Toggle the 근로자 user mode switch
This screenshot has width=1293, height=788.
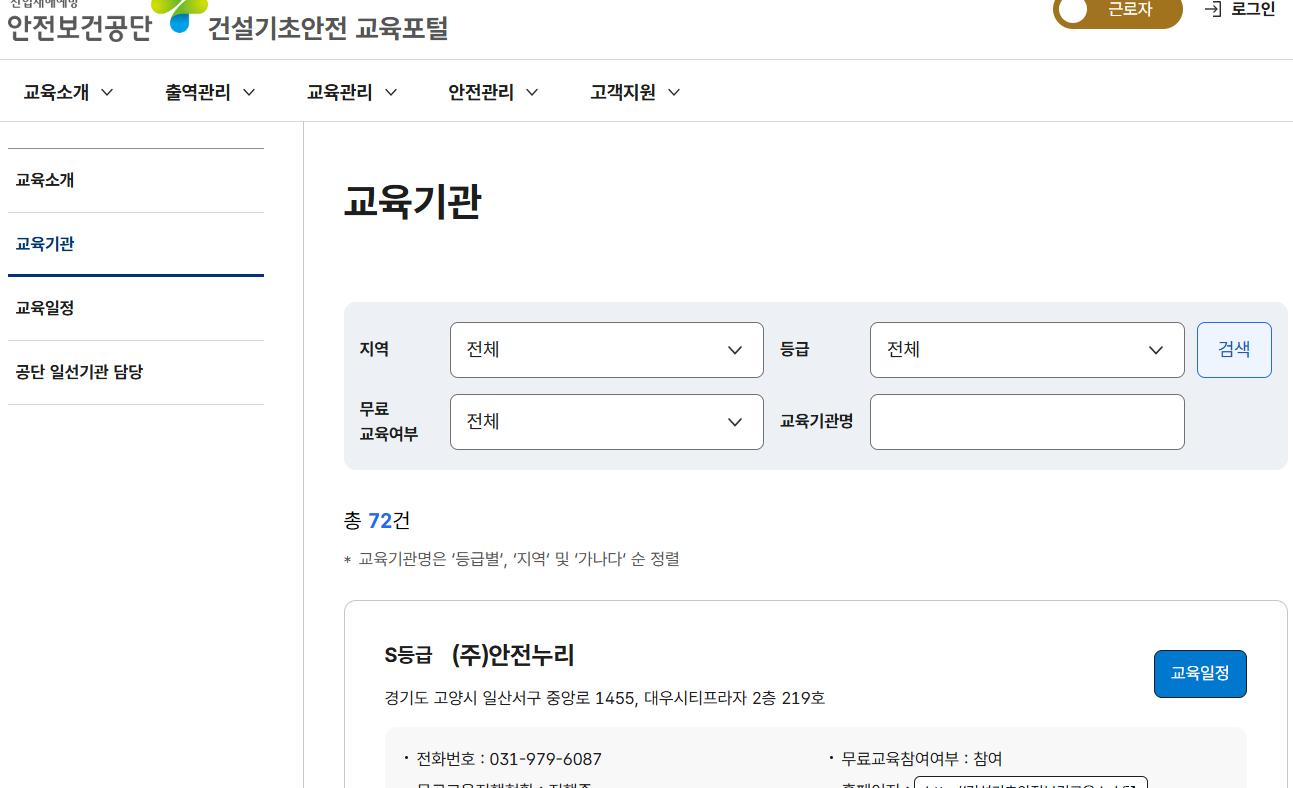[1117, 13]
